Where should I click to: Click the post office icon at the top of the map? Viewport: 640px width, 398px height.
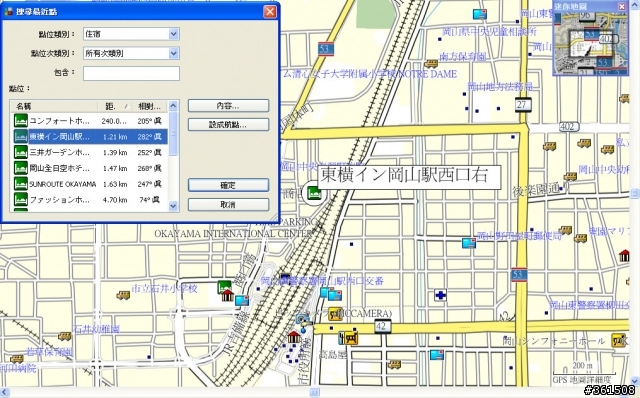(480, 14)
